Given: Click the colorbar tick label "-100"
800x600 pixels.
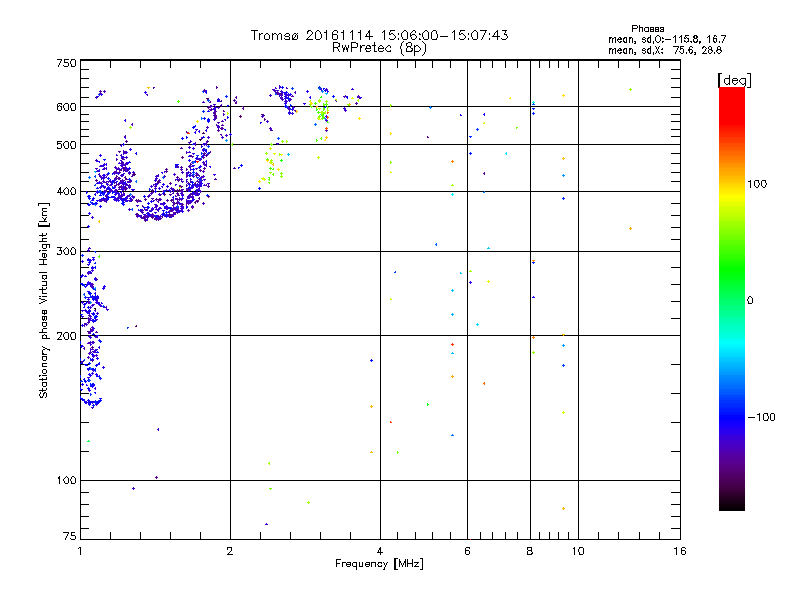Looking at the screenshot, I should pyautogui.click(x=761, y=417).
